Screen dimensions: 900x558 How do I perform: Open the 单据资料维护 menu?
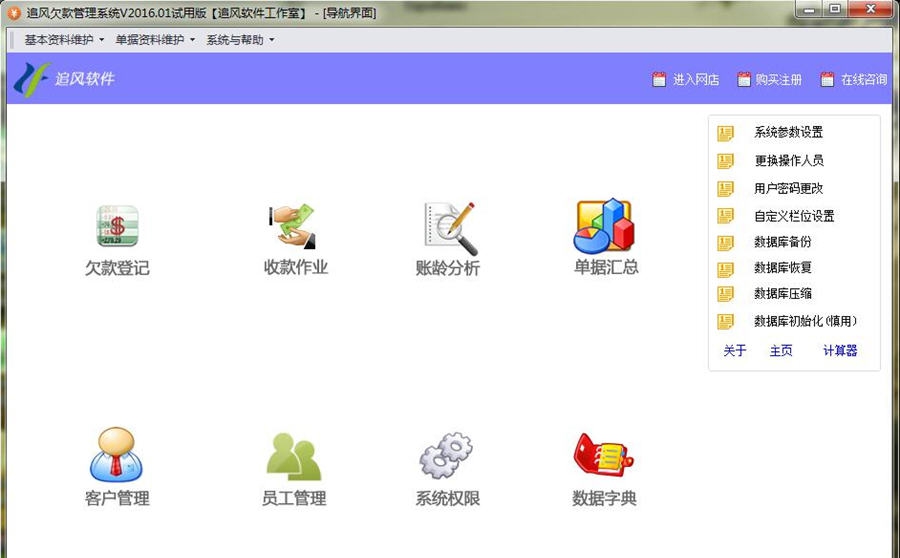[150, 40]
